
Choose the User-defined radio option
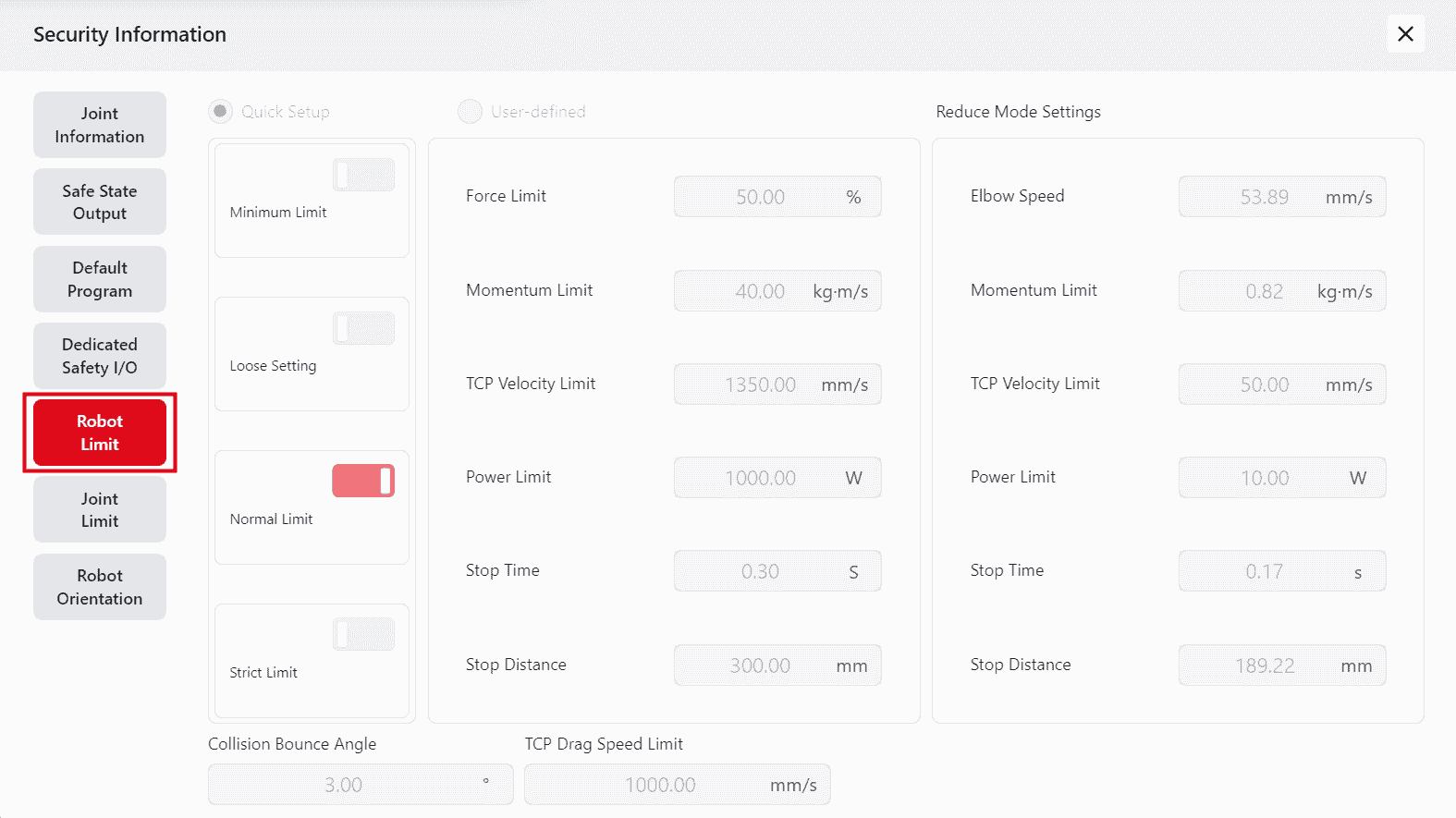tap(471, 112)
